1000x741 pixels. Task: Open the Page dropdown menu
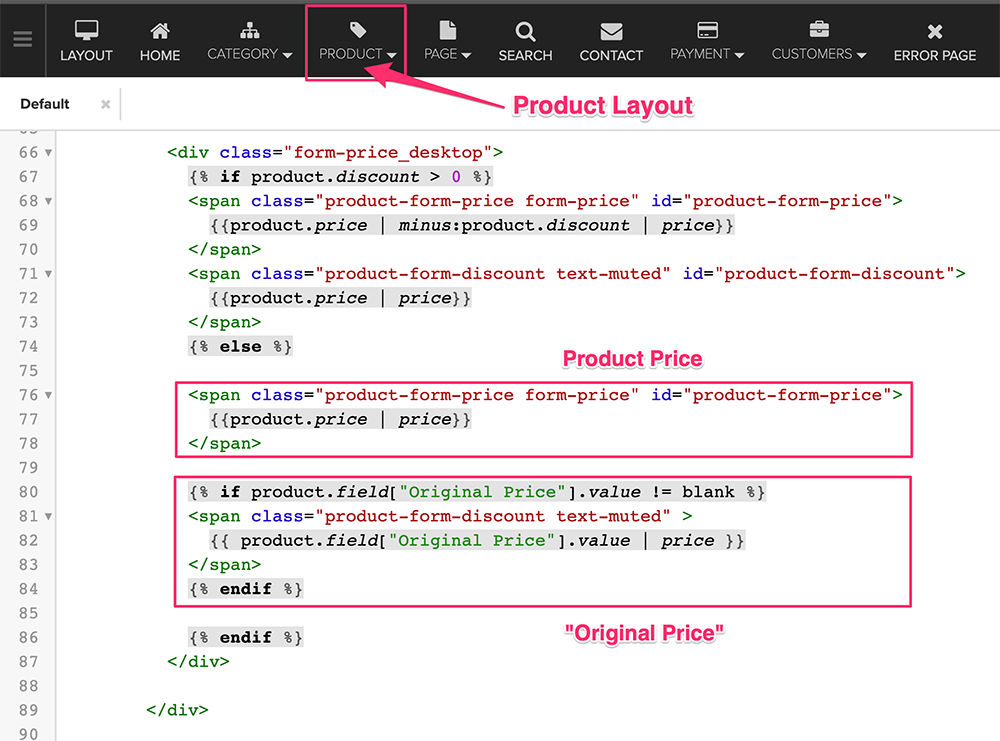447,54
